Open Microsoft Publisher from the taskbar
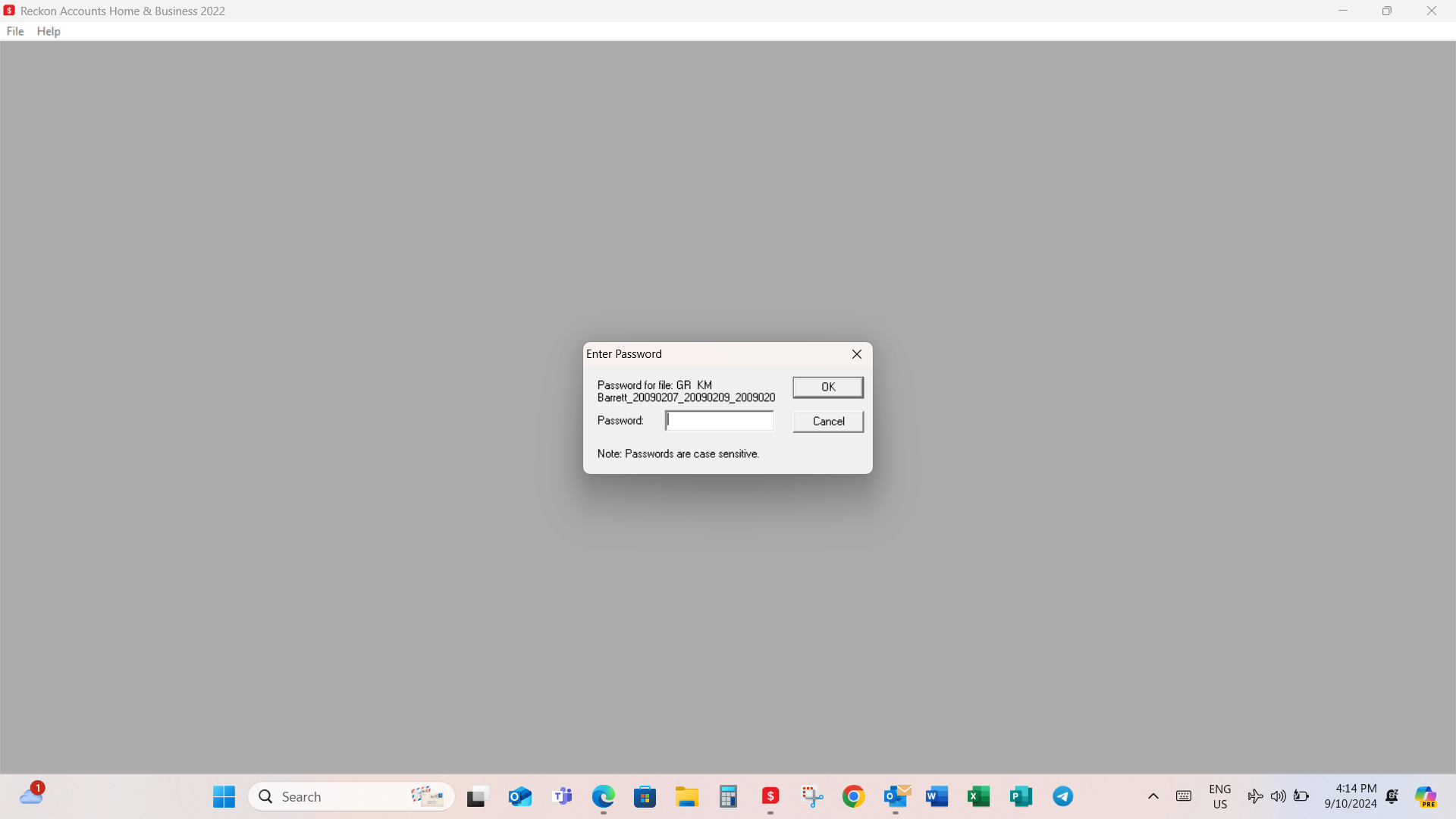 (x=1021, y=796)
